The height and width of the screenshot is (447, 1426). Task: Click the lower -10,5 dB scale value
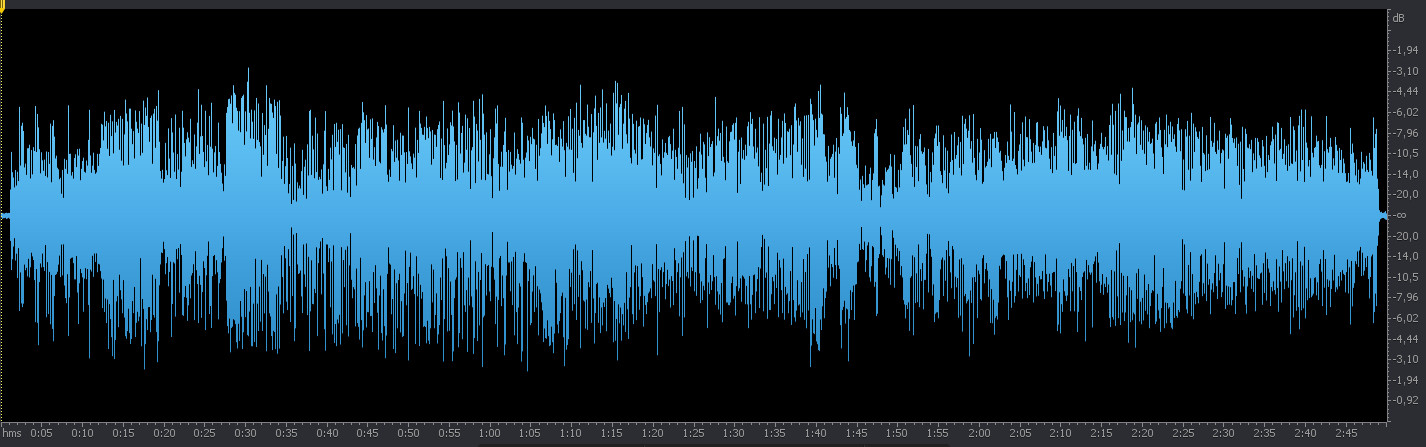[x=1406, y=277]
